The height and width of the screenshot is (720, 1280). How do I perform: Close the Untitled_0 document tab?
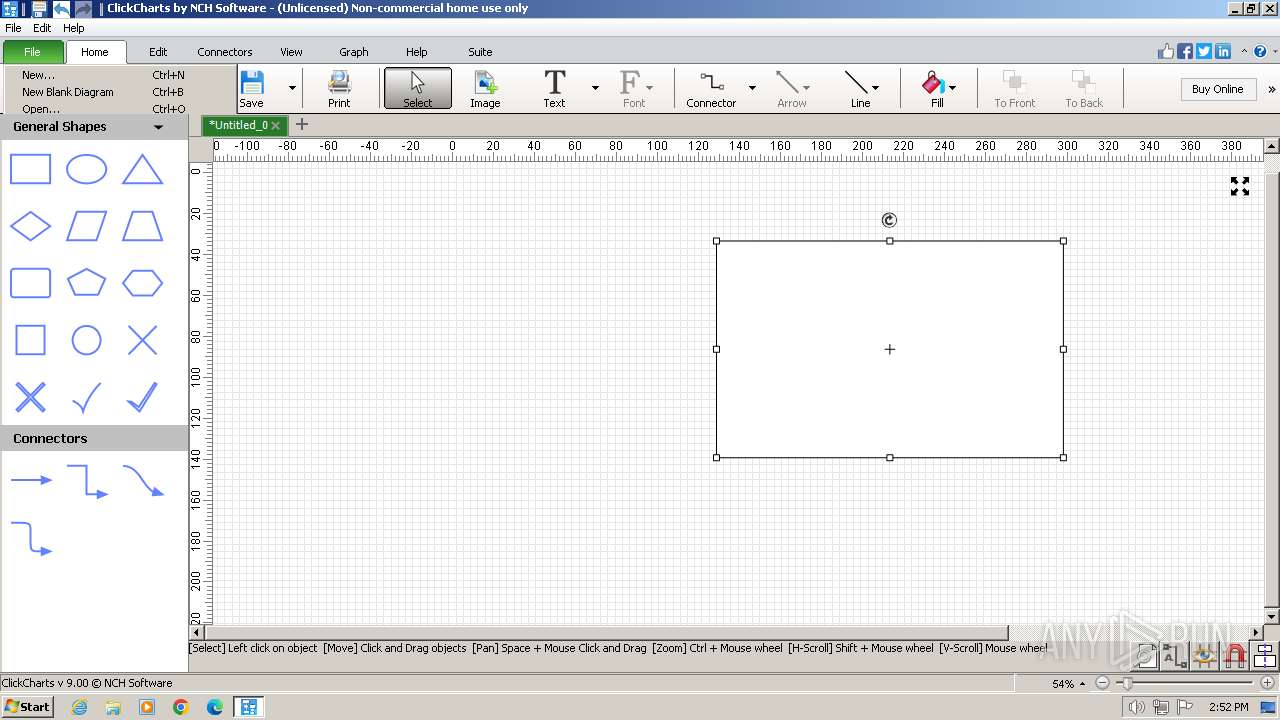click(275, 125)
